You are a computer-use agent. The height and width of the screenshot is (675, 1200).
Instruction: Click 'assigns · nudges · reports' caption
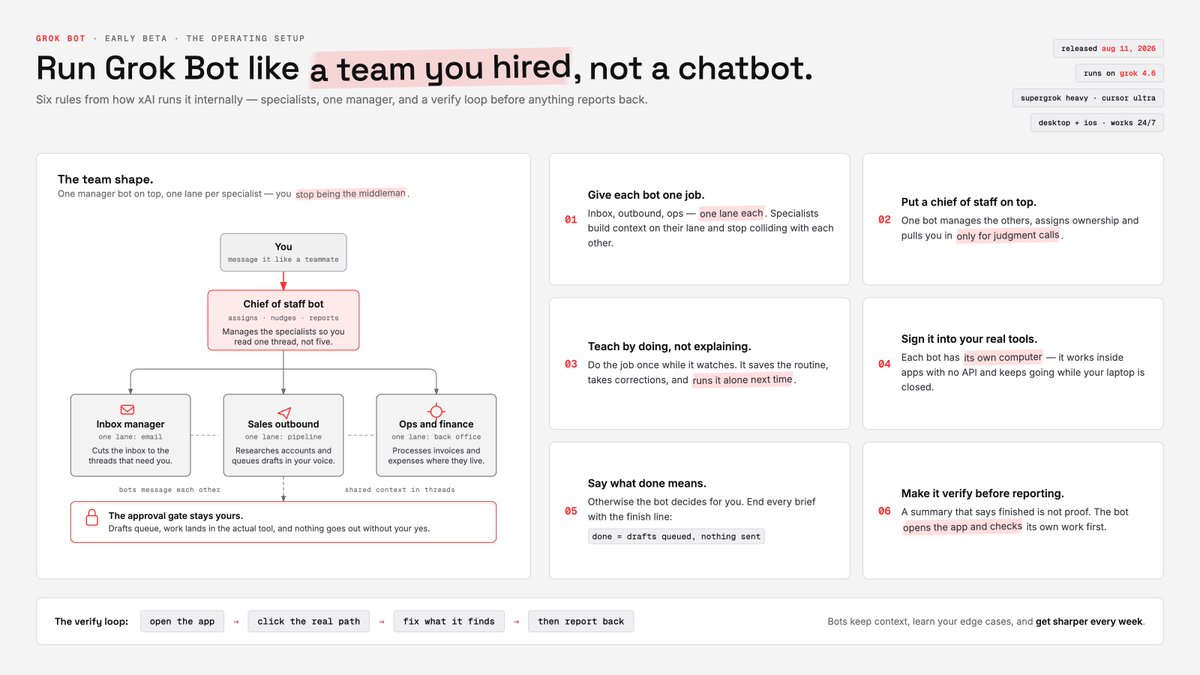pyautogui.click(x=284, y=318)
